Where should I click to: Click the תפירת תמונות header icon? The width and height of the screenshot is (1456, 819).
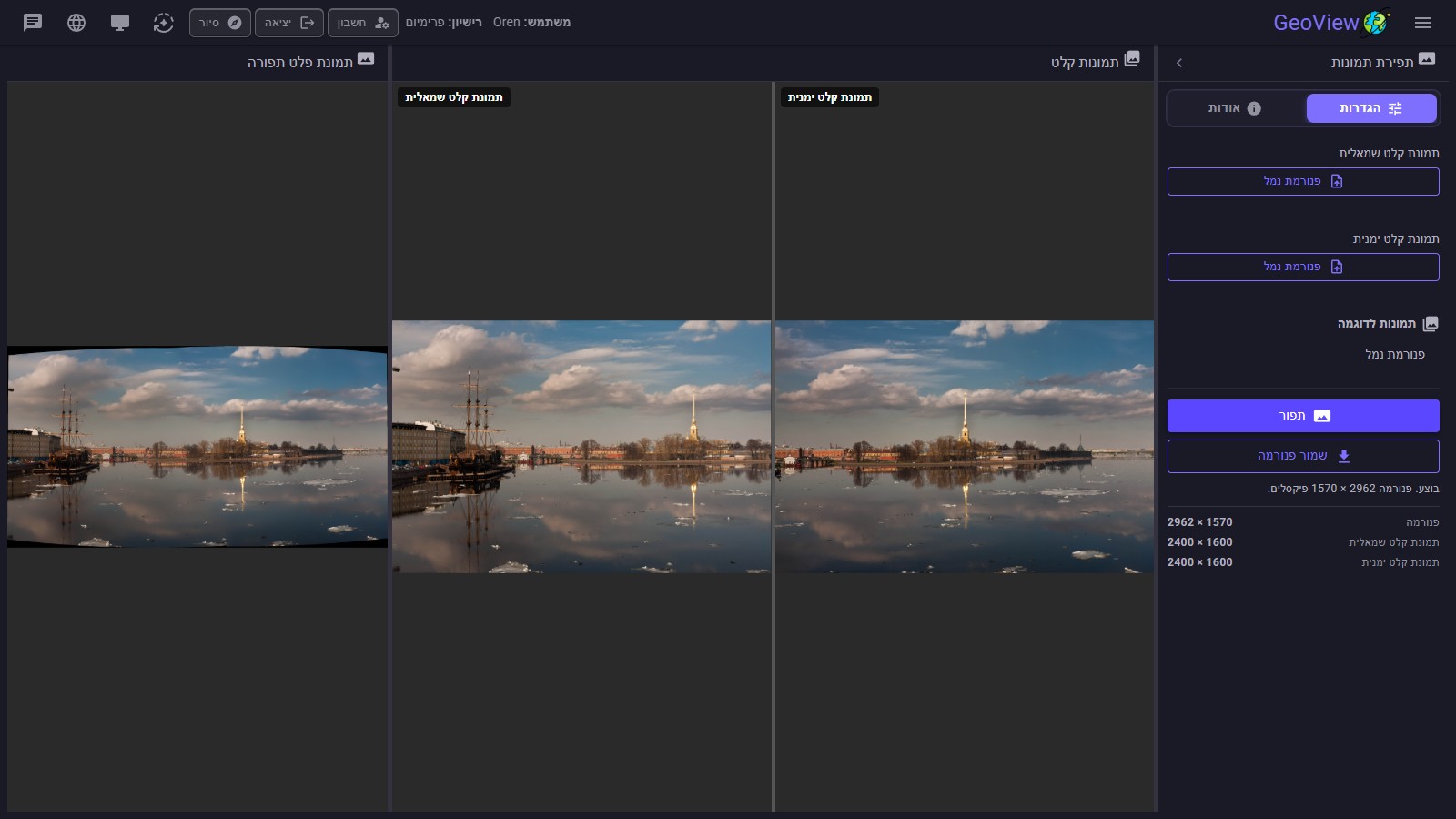point(1427,59)
